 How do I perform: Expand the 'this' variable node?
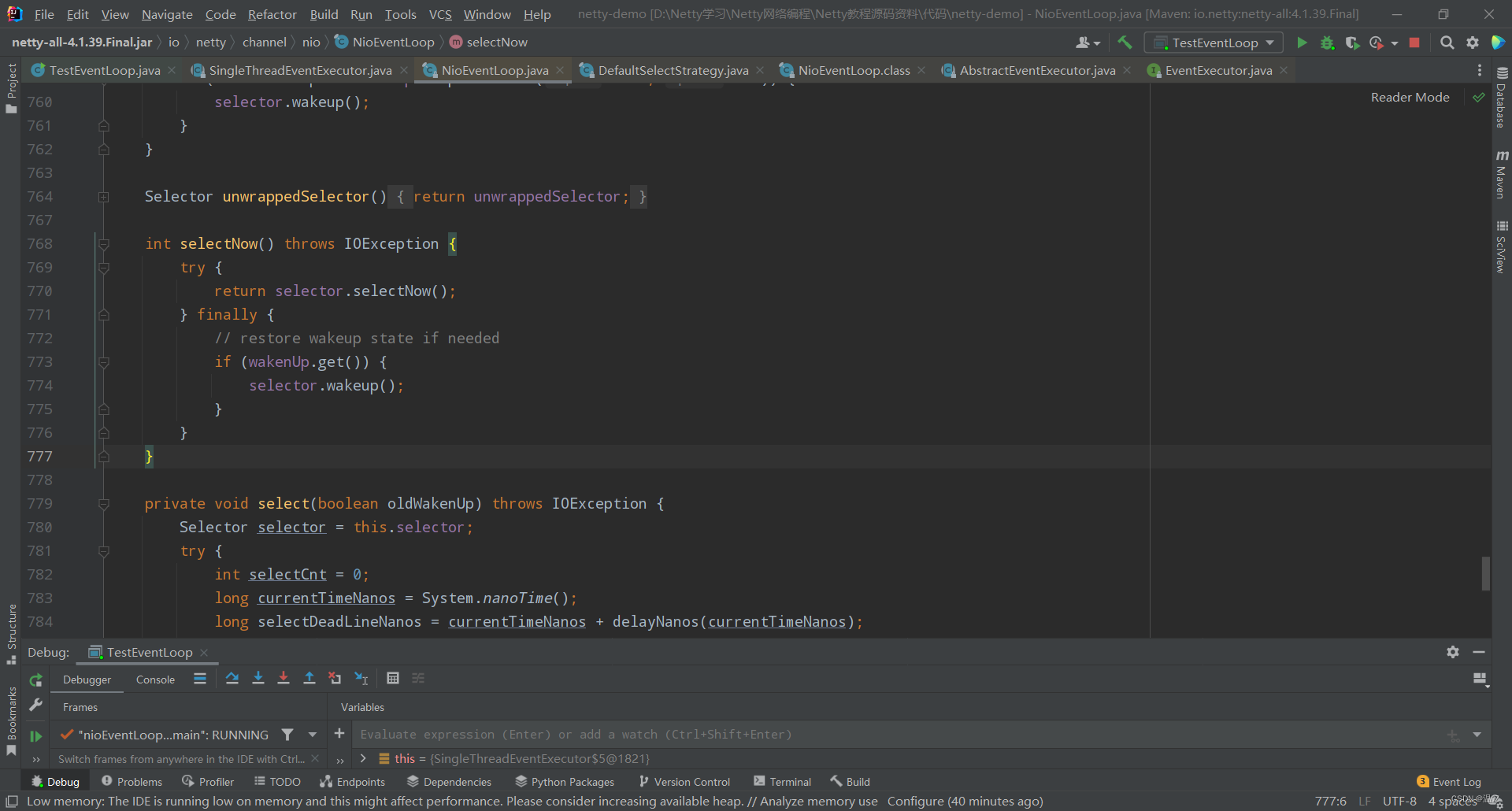(x=363, y=758)
